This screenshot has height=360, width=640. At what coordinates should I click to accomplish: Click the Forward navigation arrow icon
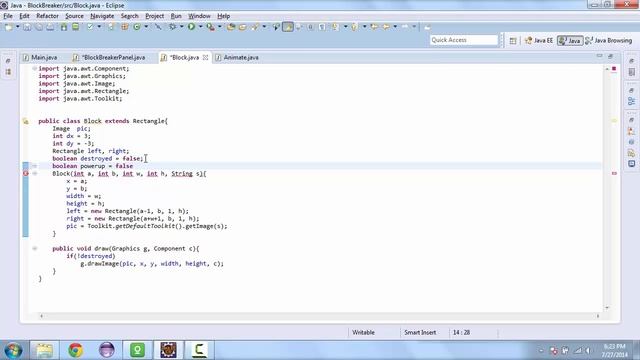point(405,27)
